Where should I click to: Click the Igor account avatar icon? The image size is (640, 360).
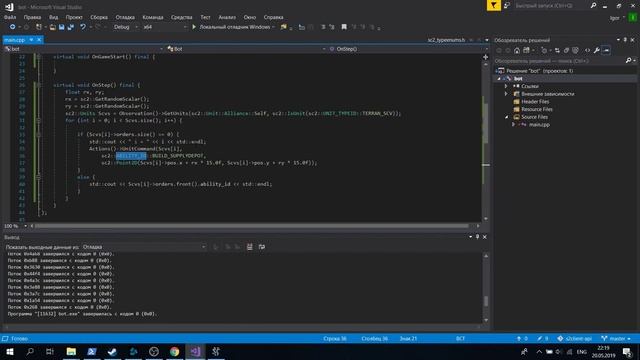[633, 18]
